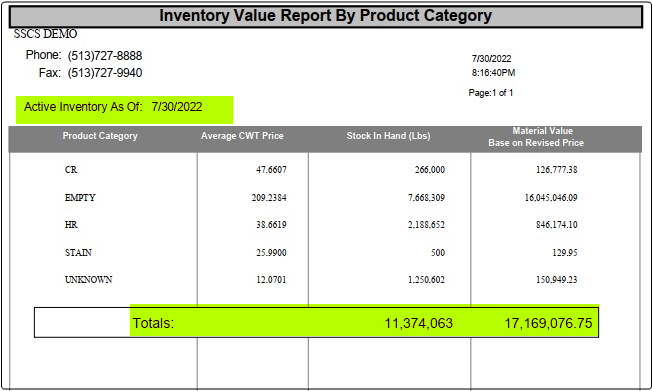This screenshot has height=391, width=652.
Task: Click the Totals label in highlighted row
Action: tap(153, 323)
